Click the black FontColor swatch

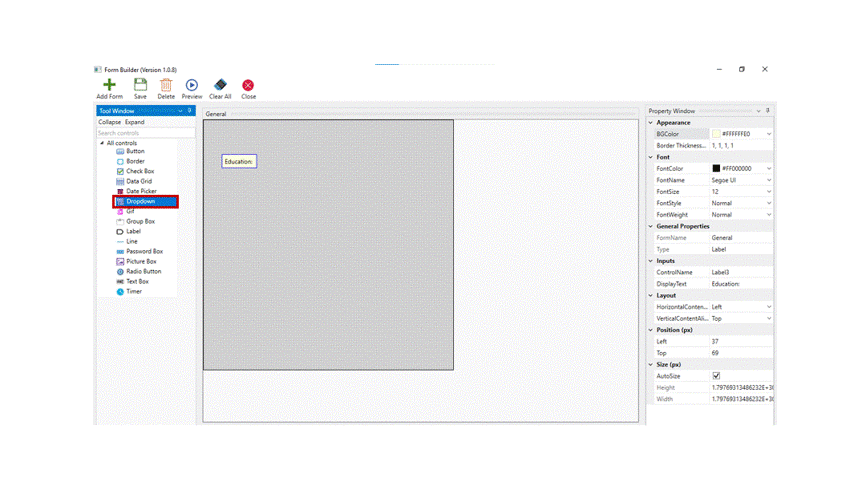tap(716, 169)
